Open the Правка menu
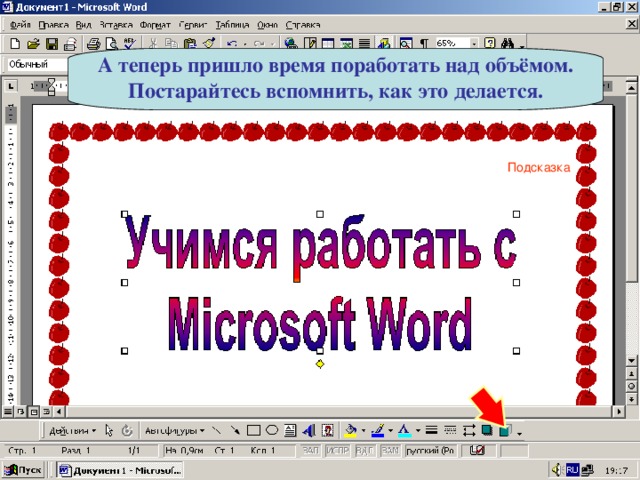This screenshot has width=640, height=480. pos(53,25)
